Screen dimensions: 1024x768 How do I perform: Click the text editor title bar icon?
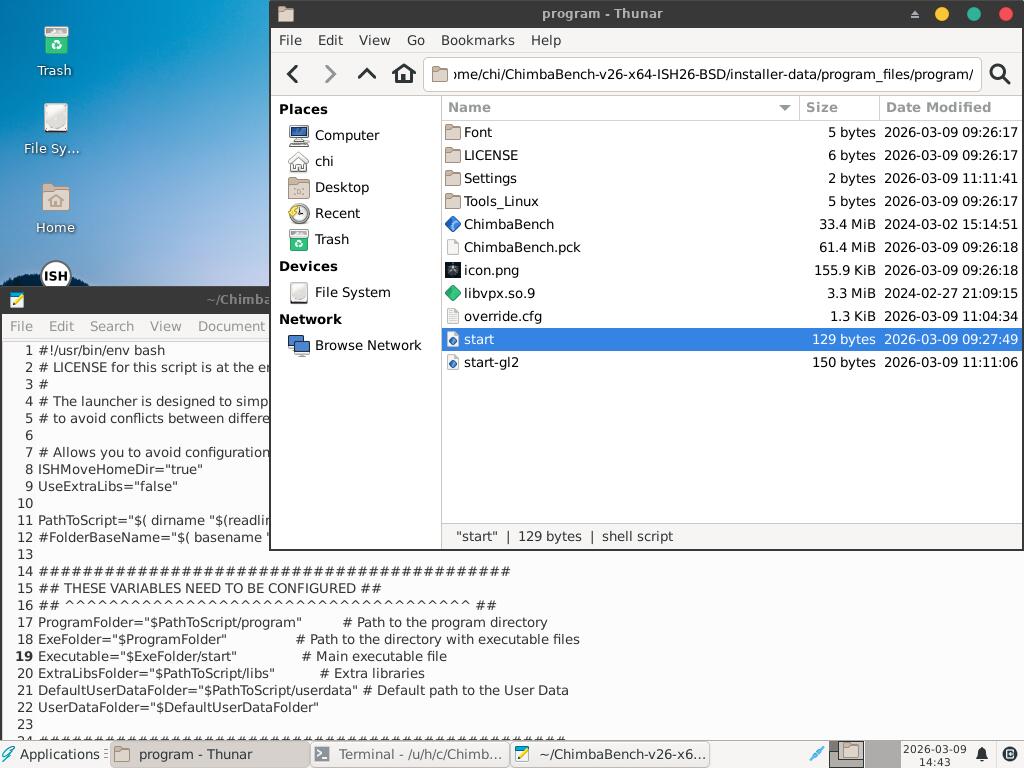(17, 300)
